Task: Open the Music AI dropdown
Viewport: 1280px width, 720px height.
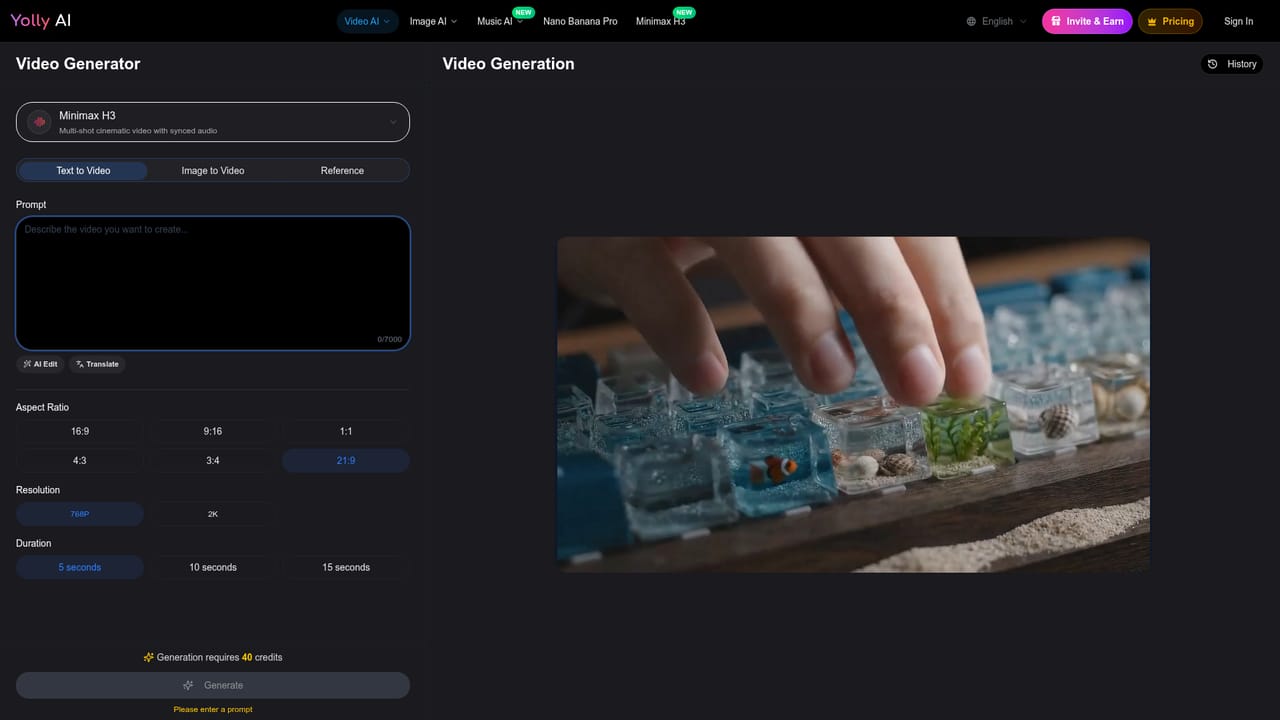Action: (500, 21)
